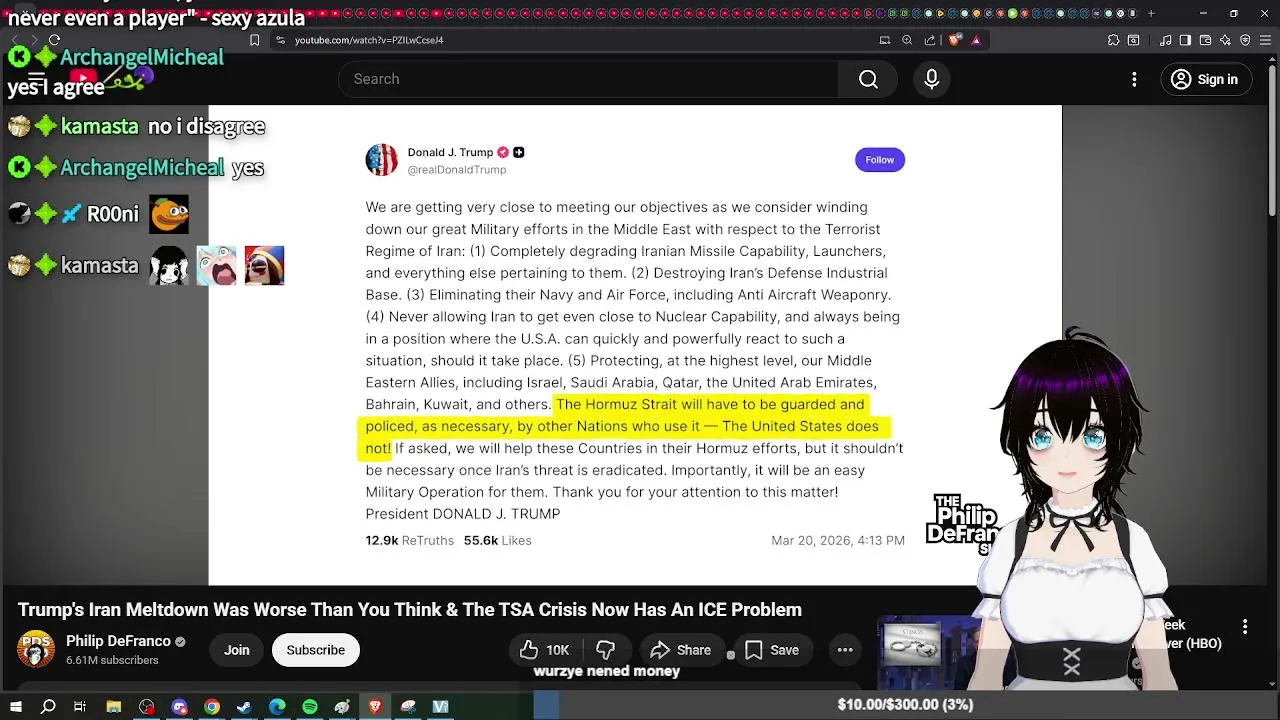Click the '$10.00/$300.00 (3%)' goal text
The height and width of the screenshot is (720, 1280).
[905, 705]
